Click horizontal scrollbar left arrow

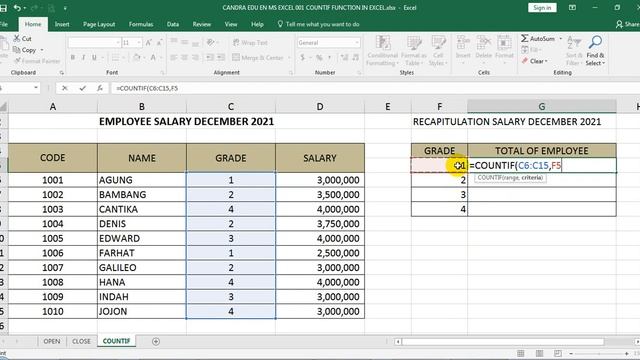(398, 342)
